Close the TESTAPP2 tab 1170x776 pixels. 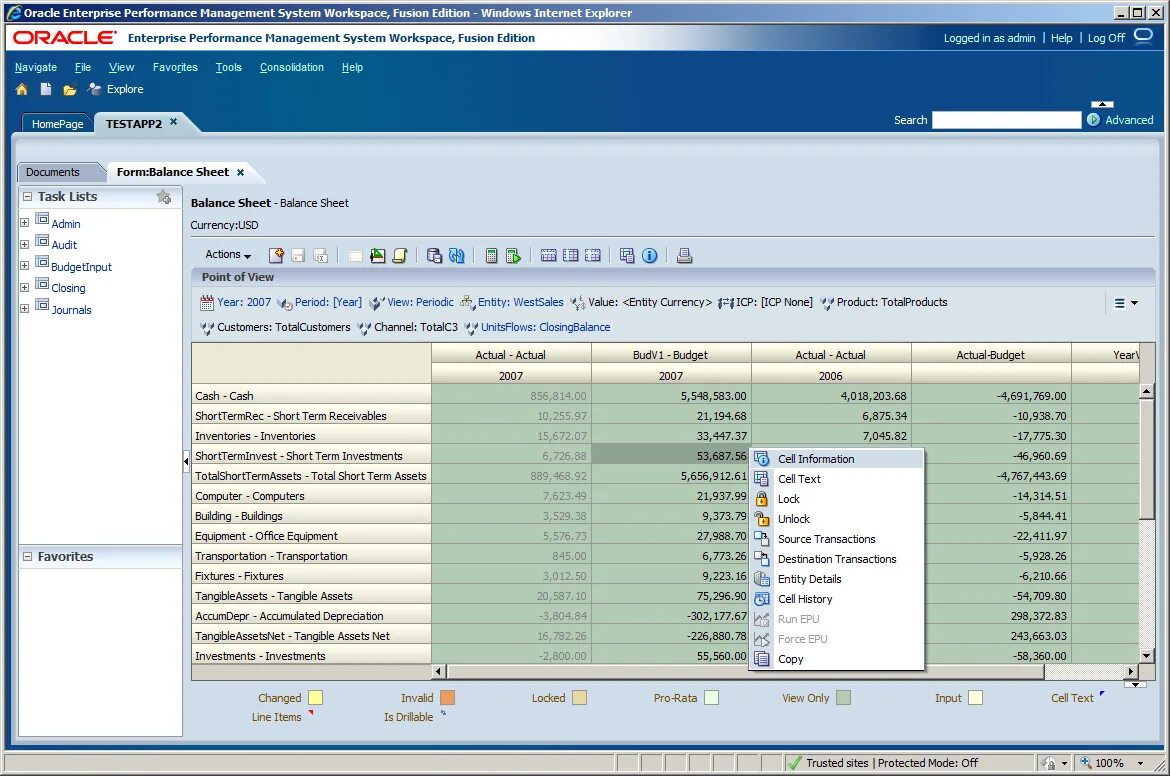[x=173, y=122]
